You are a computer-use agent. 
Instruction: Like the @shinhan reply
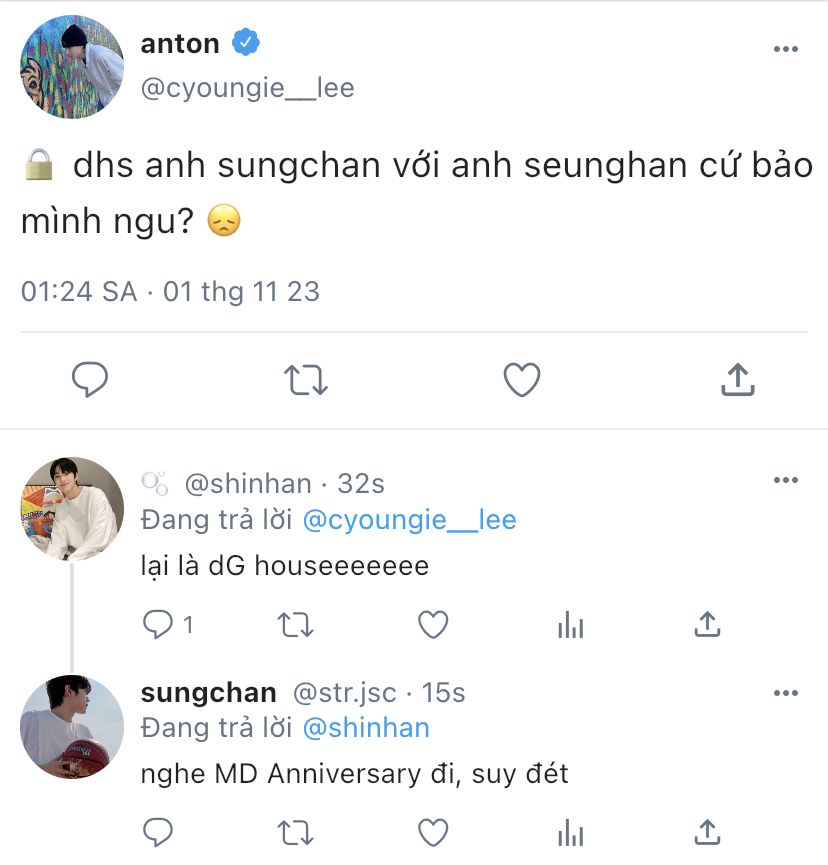point(433,624)
